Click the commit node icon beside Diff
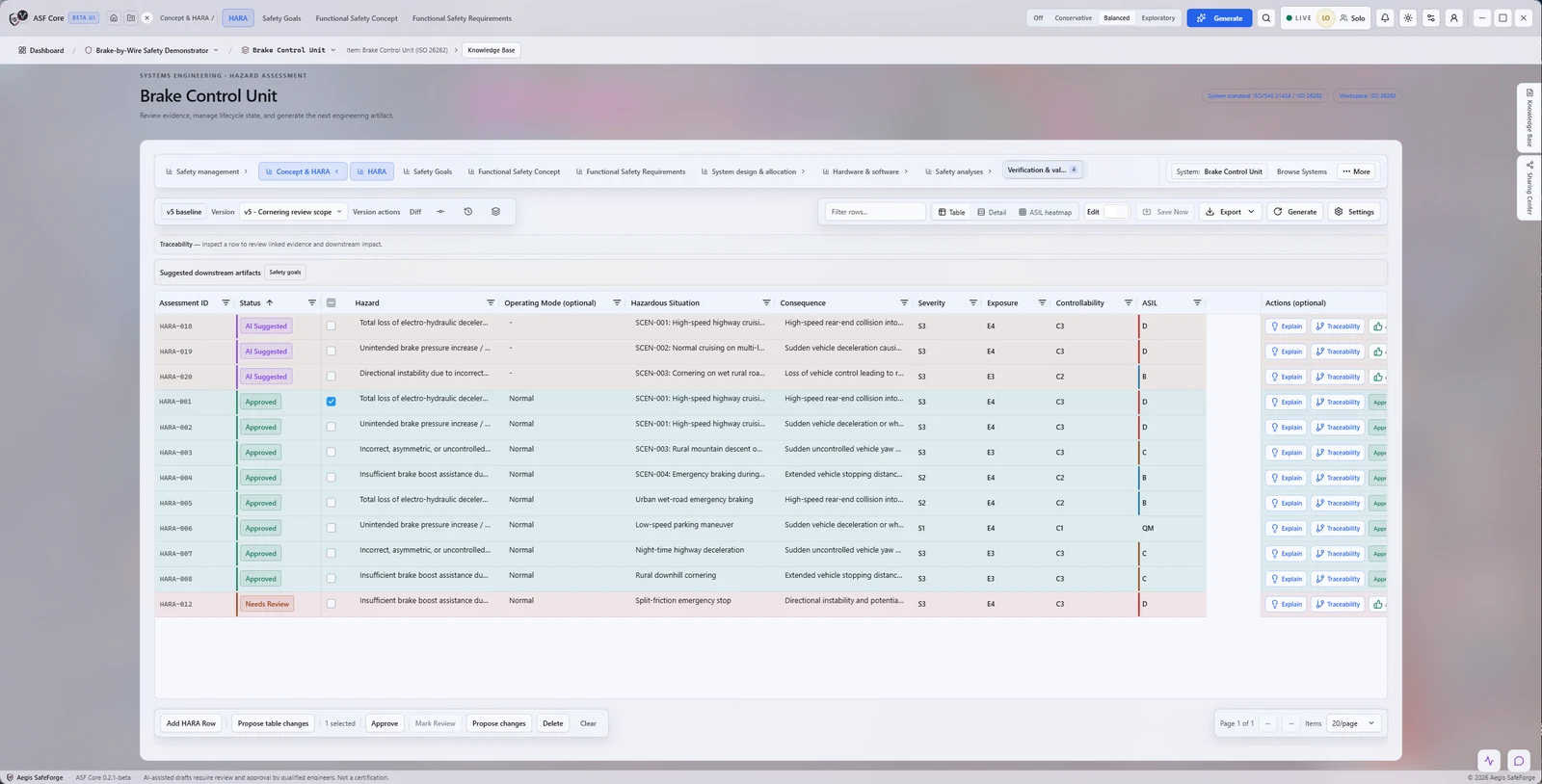The image size is (1542, 784). (x=440, y=212)
